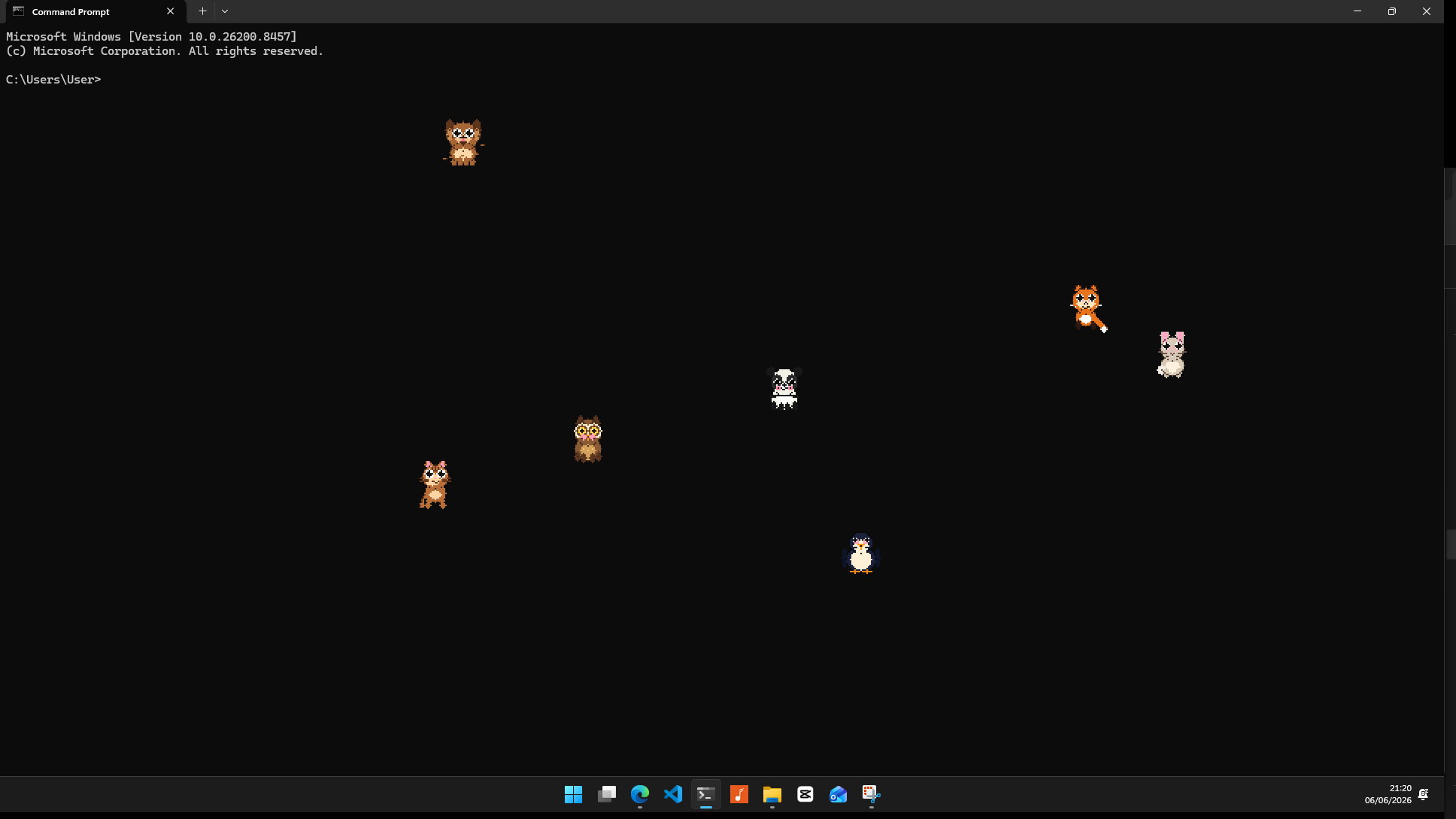Click the Microsoft Corporation copyright line
This screenshot has width=1456, height=819.
pos(165,51)
